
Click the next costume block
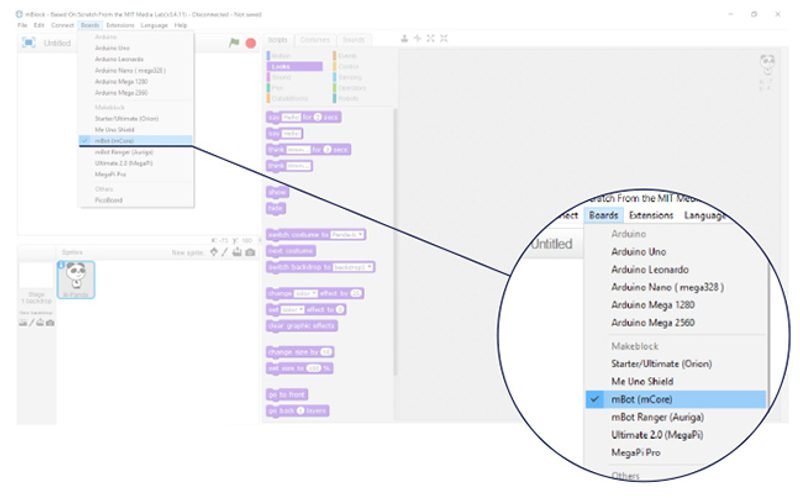point(291,251)
